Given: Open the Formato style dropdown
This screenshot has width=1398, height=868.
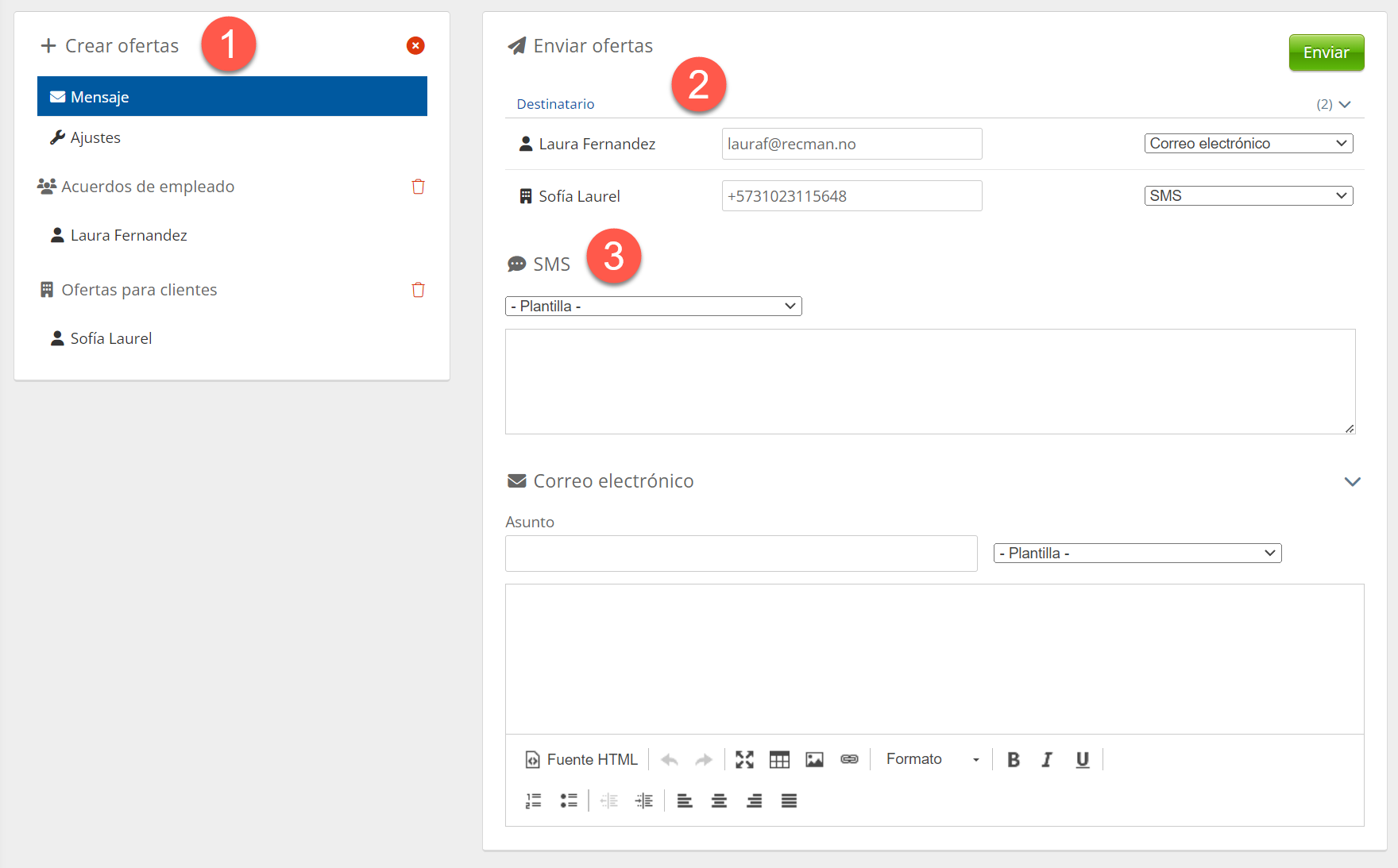Looking at the screenshot, I should coord(933,760).
